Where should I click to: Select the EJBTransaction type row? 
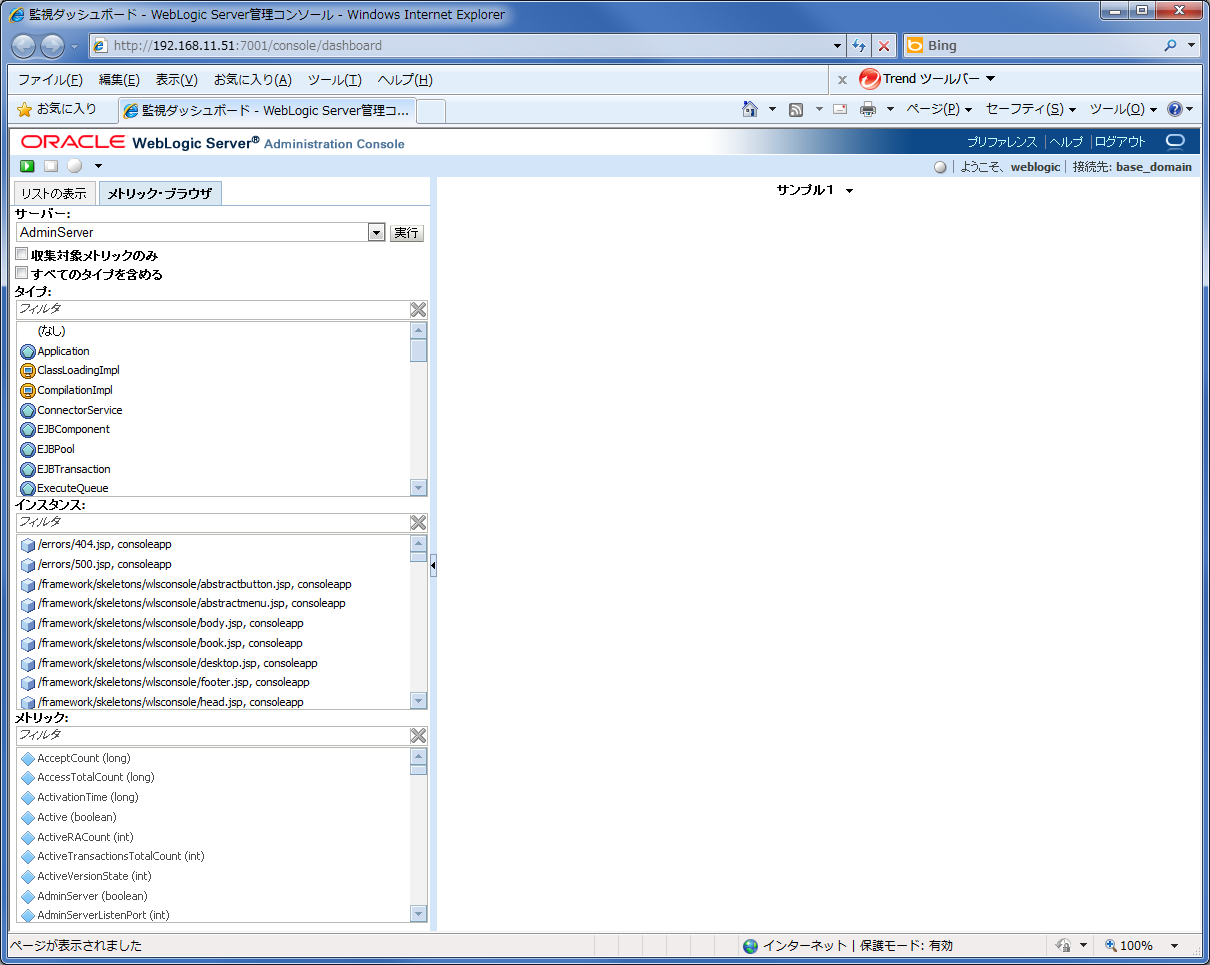pyautogui.click(x=214, y=469)
